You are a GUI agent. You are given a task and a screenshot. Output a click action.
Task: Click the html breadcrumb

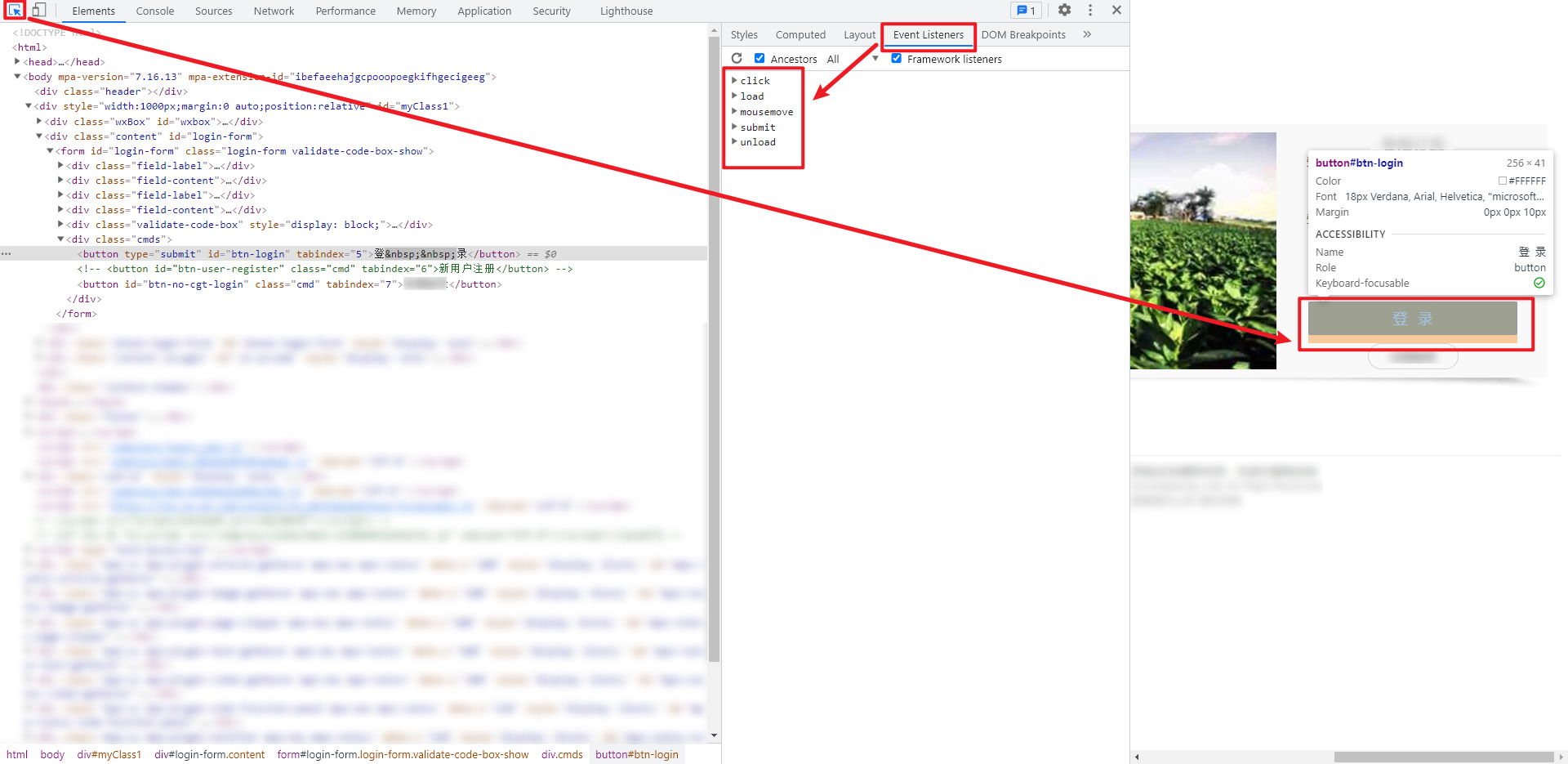(17, 754)
